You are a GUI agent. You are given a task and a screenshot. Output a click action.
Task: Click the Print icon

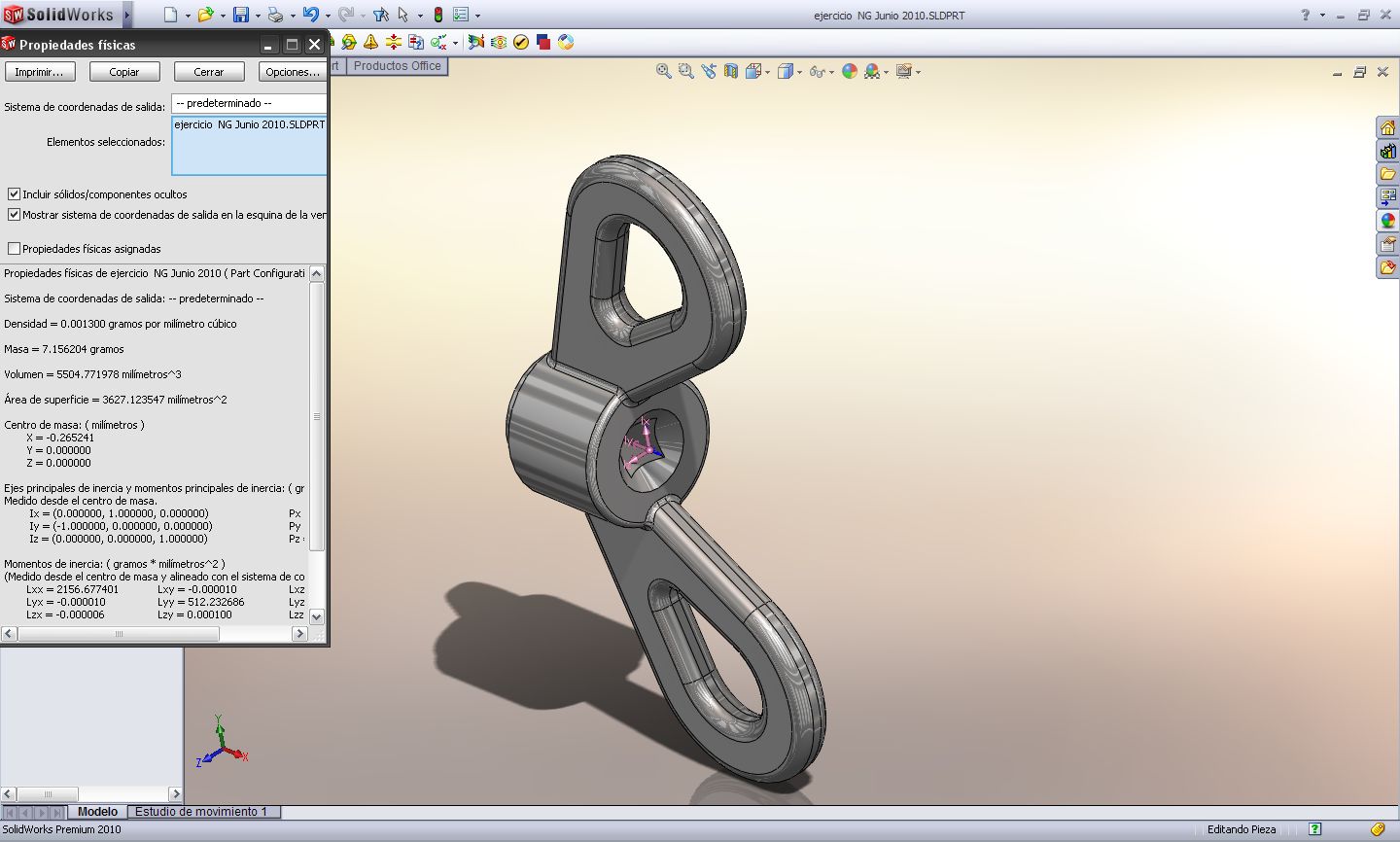pyautogui.click(x=275, y=15)
